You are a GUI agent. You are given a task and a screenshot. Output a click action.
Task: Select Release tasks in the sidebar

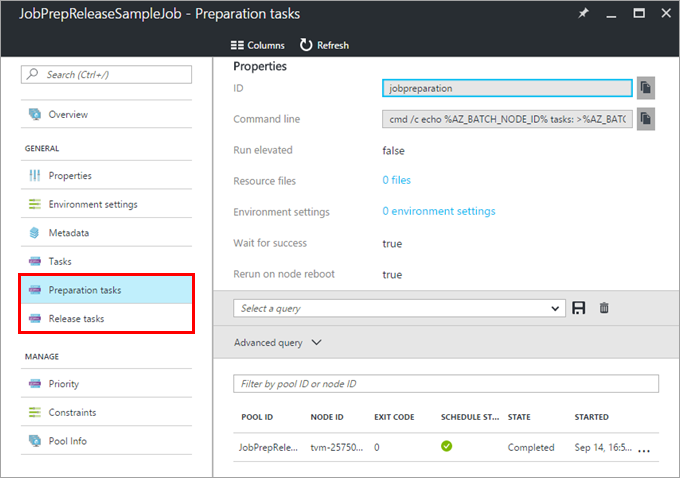tap(76, 319)
